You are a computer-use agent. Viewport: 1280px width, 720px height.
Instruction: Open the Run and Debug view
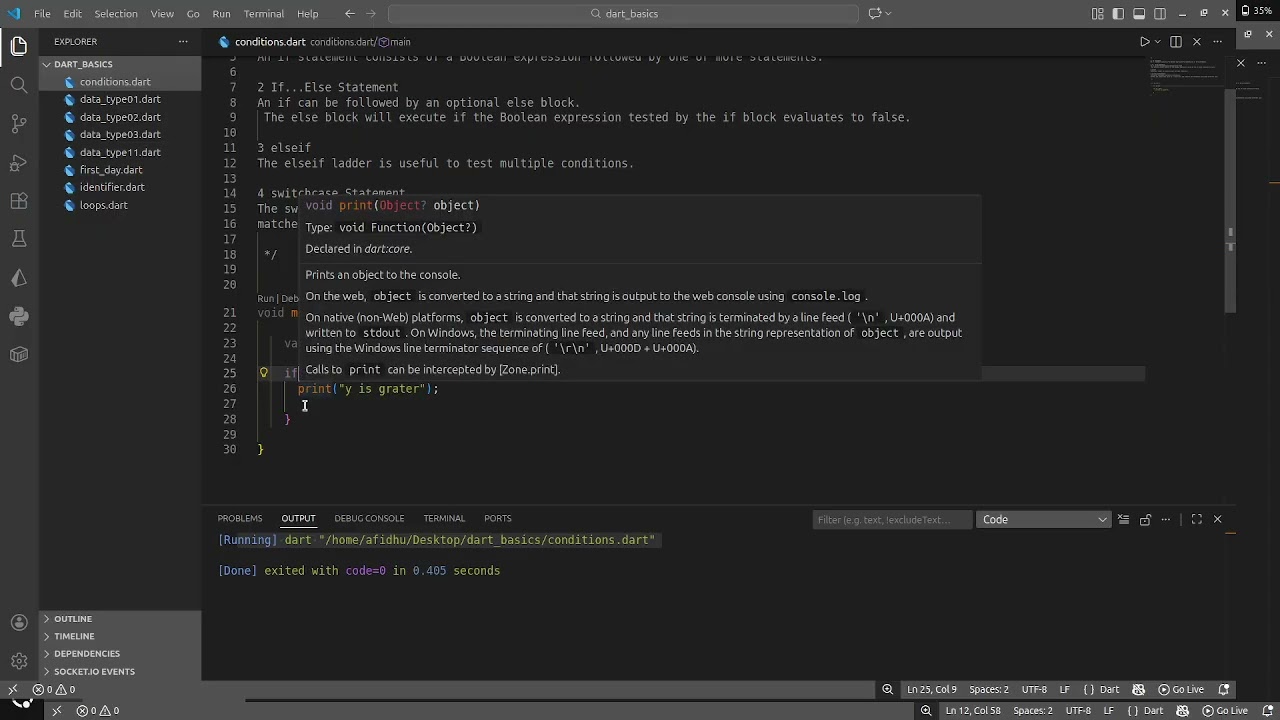tap(19, 163)
